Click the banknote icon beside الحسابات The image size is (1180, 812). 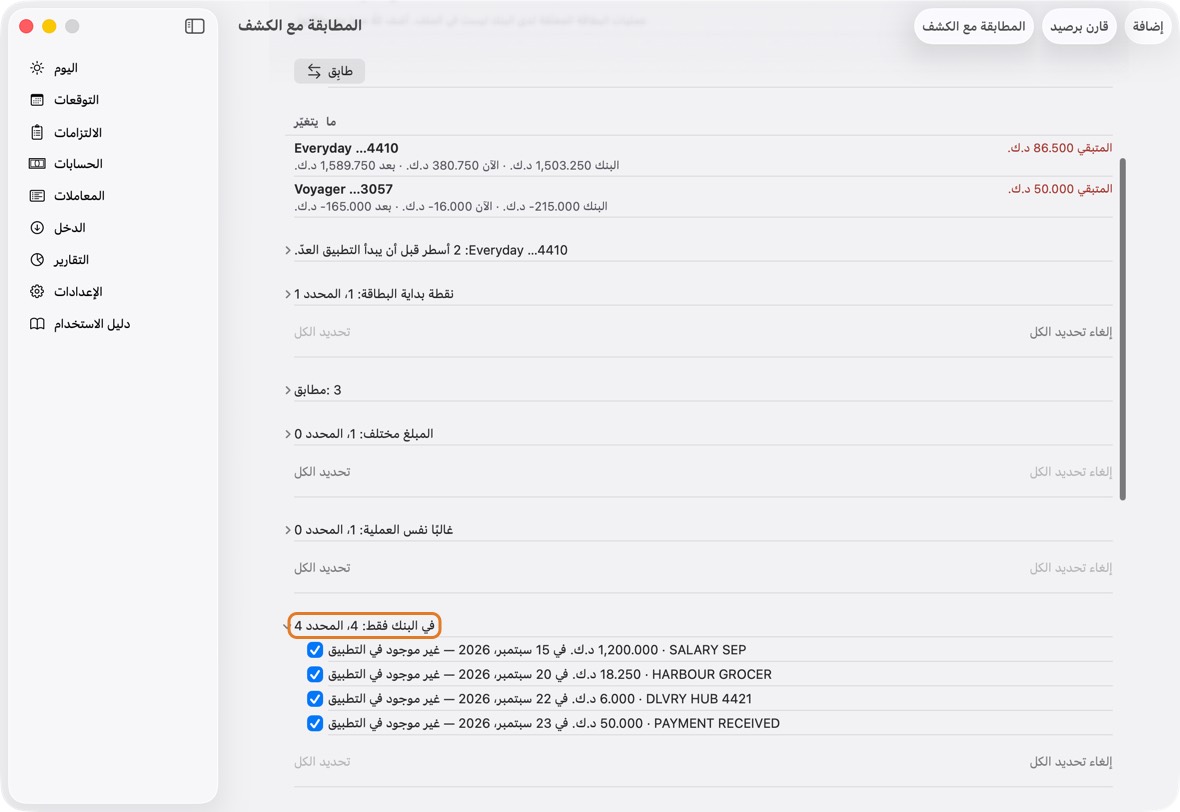pyautogui.click(x=37, y=164)
